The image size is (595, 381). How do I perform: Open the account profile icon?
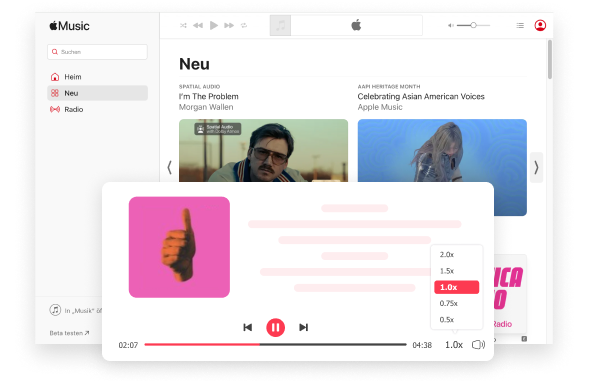pos(540,25)
